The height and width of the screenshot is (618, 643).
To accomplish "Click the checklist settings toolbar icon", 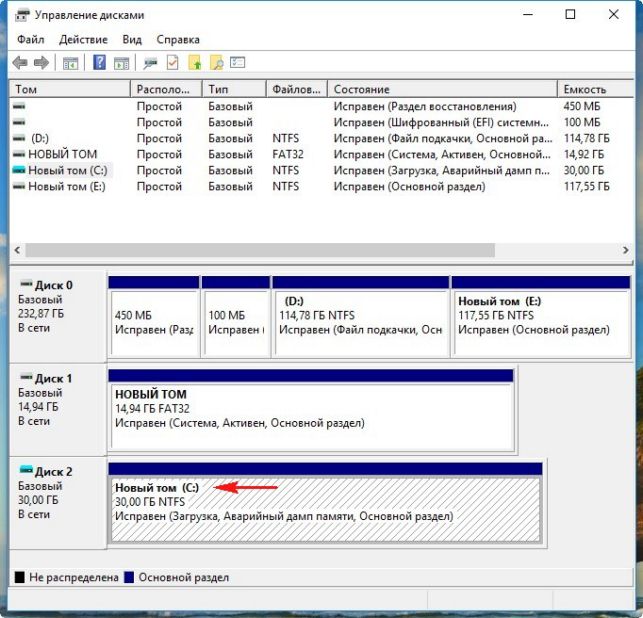I will pyautogui.click(x=237, y=62).
